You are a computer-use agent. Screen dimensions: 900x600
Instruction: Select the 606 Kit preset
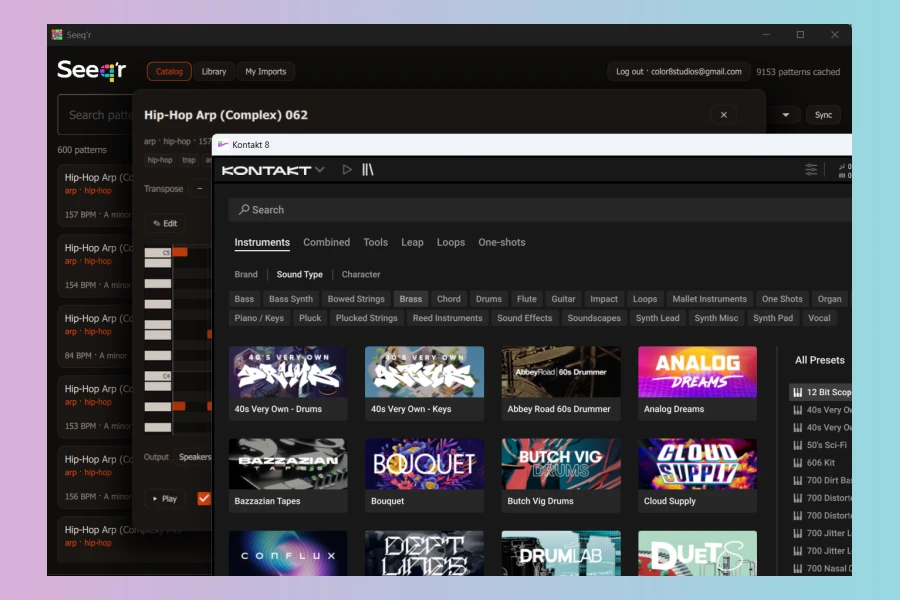click(821, 463)
